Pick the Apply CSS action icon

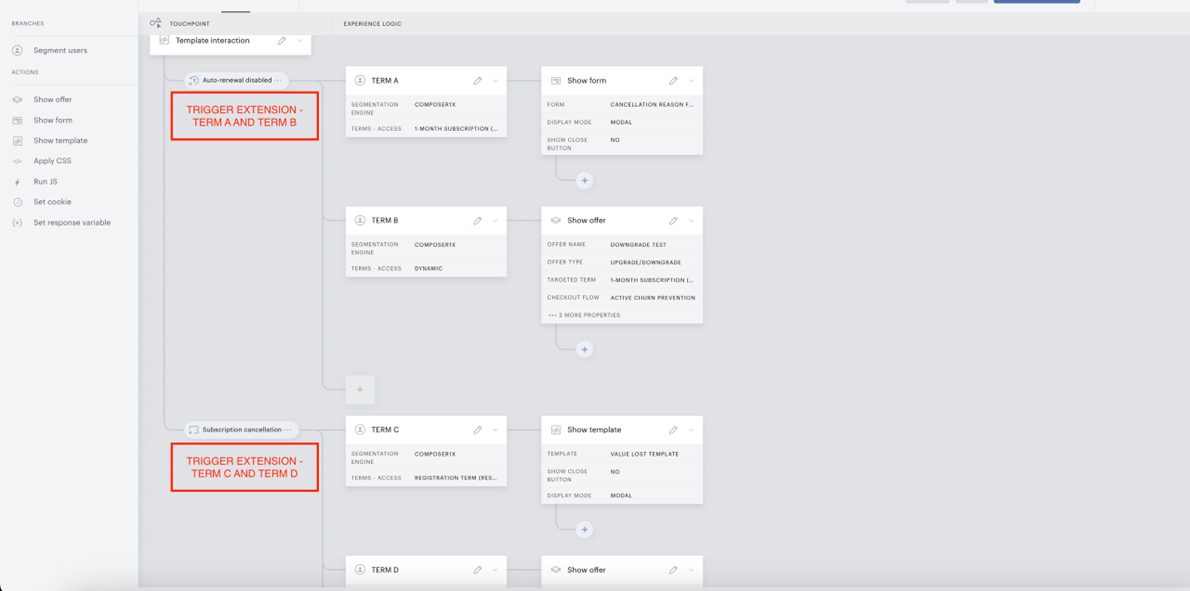[17, 162]
